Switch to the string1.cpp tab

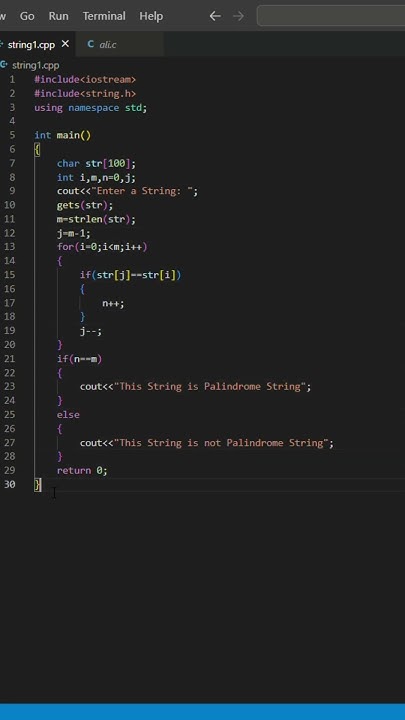point(31,45)
